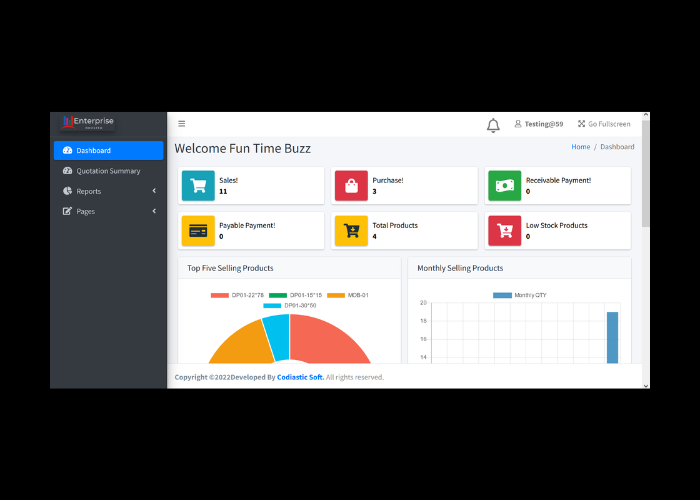Open the Testing@59 user menu
This screenshot has height=500, width=700.
tap(539, 124)
